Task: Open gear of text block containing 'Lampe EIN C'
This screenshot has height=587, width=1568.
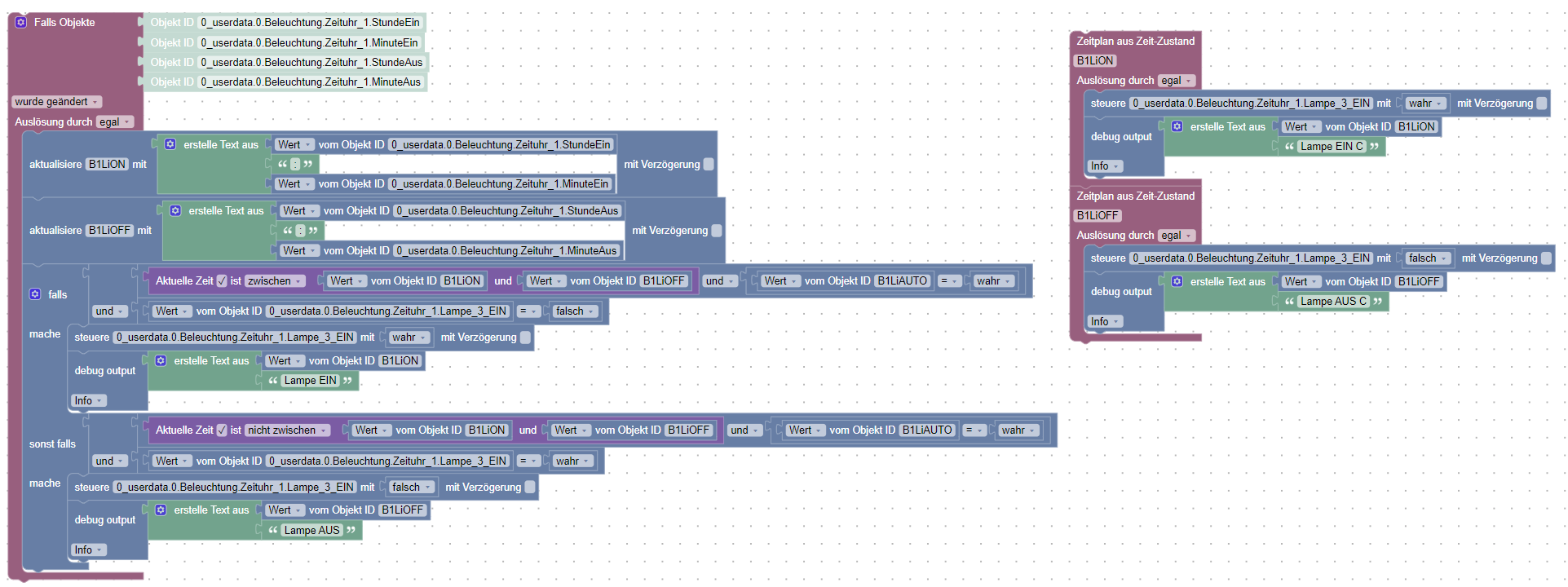Action: click(1177, 126)
